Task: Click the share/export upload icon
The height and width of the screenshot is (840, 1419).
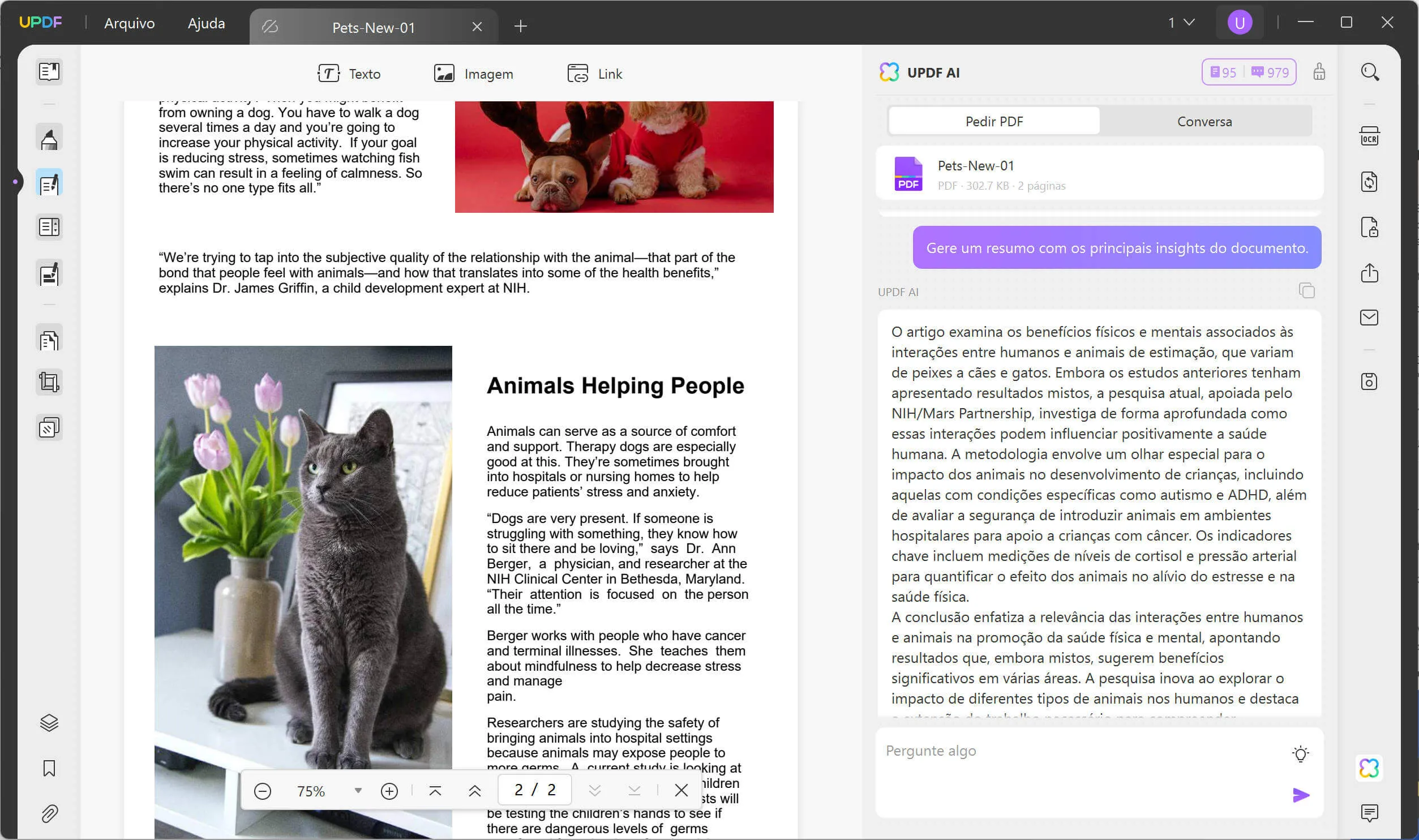Action: (1369, 273)
